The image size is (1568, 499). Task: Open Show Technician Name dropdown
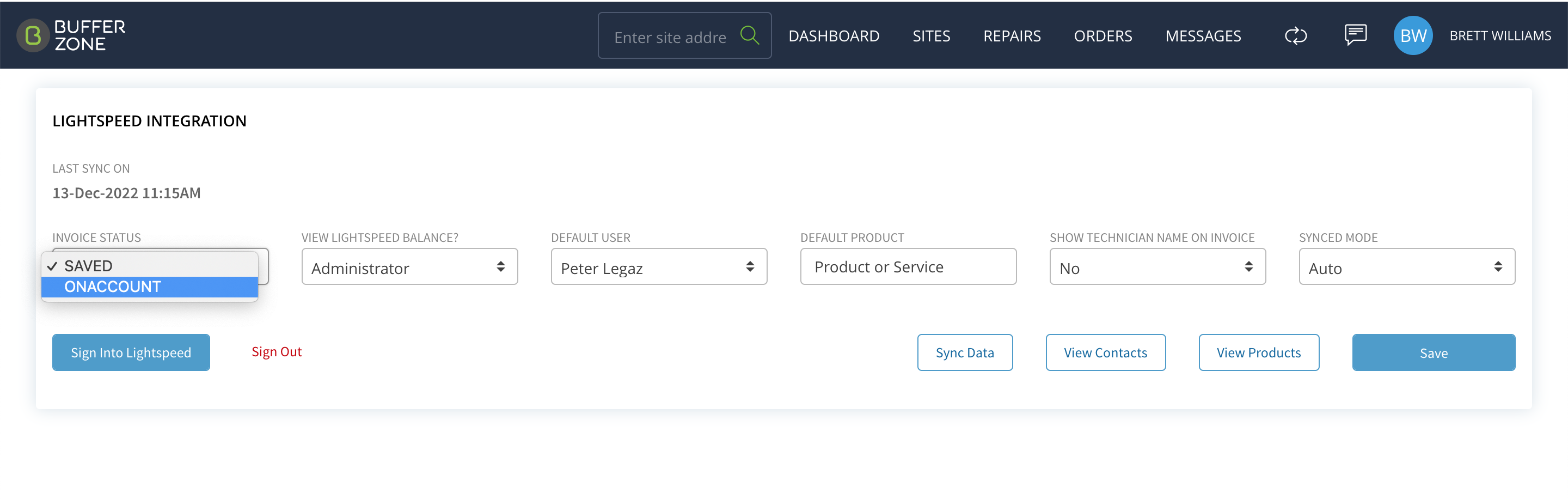1157,266
